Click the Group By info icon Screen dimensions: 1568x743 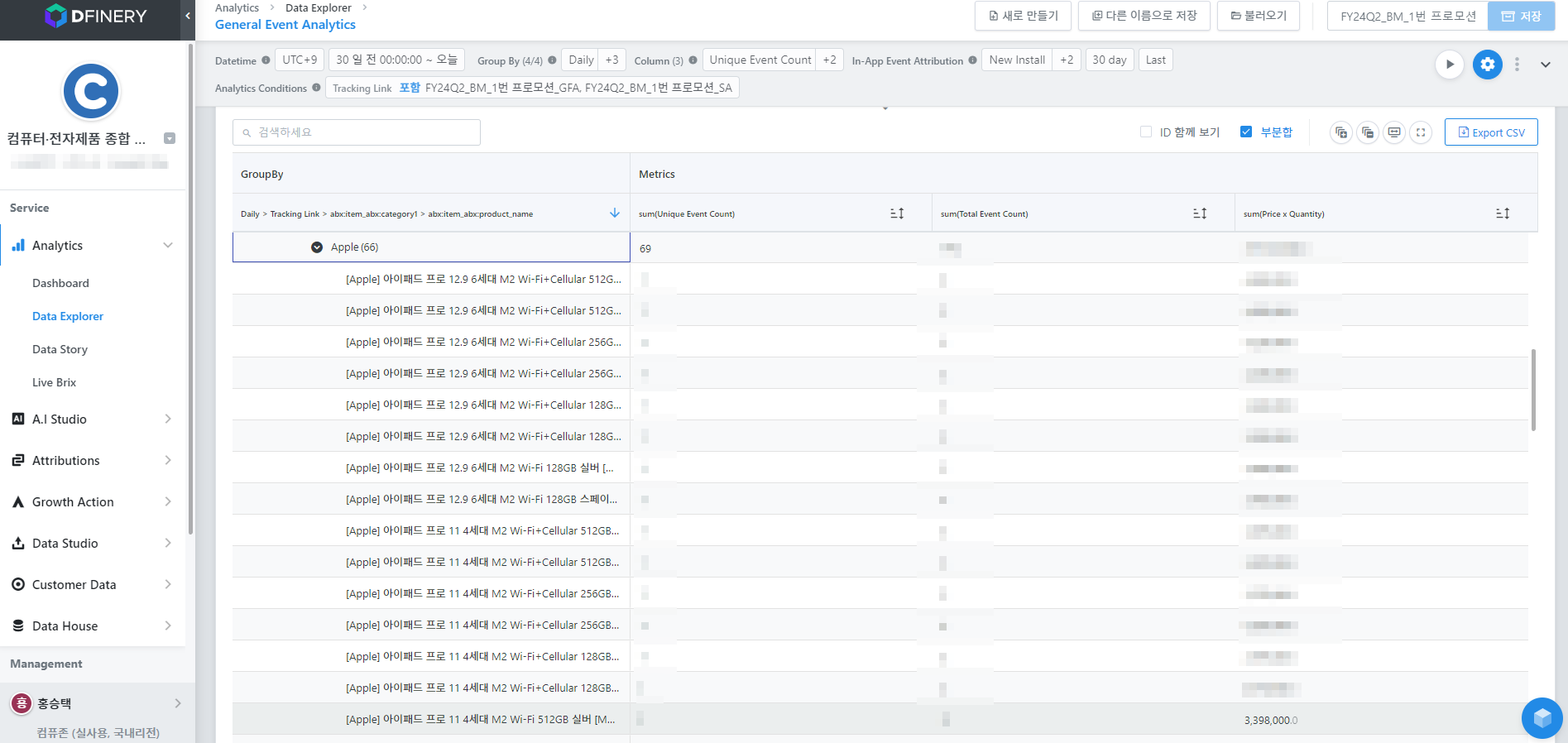(552, 60)
